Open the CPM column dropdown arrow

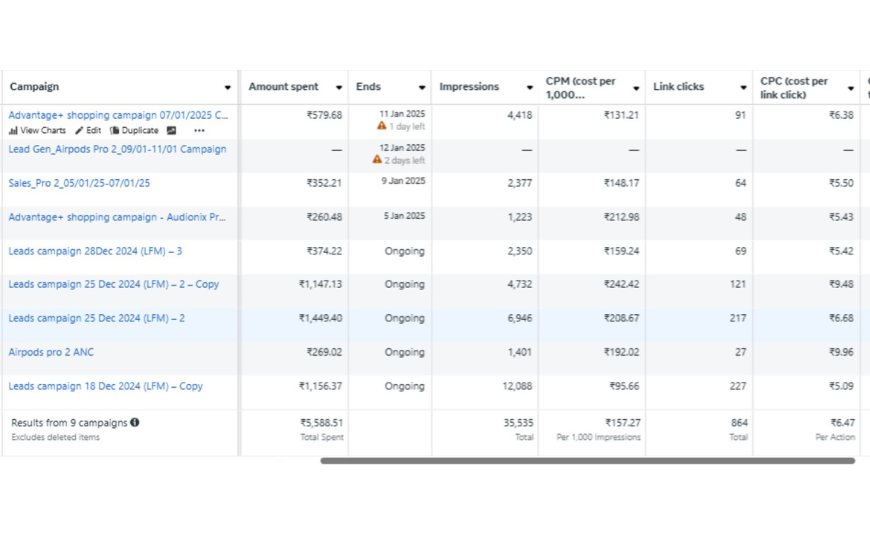pyautogui.click(x=636, y=88)
